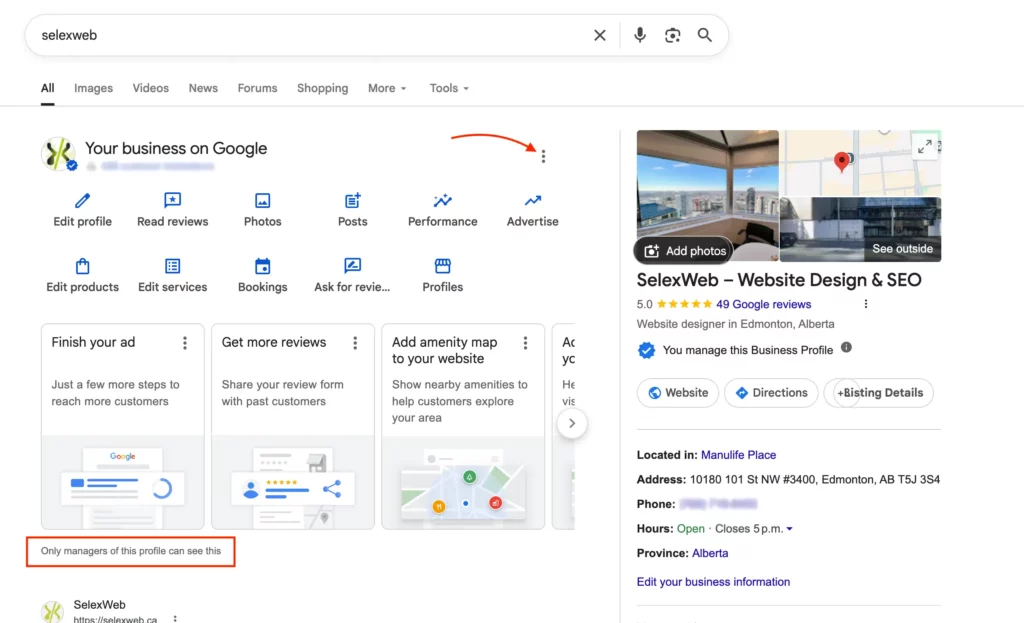The height and width of the screenshot is (623, 1024).
Task: Open Edit services
Action: (x=172, y=275)
